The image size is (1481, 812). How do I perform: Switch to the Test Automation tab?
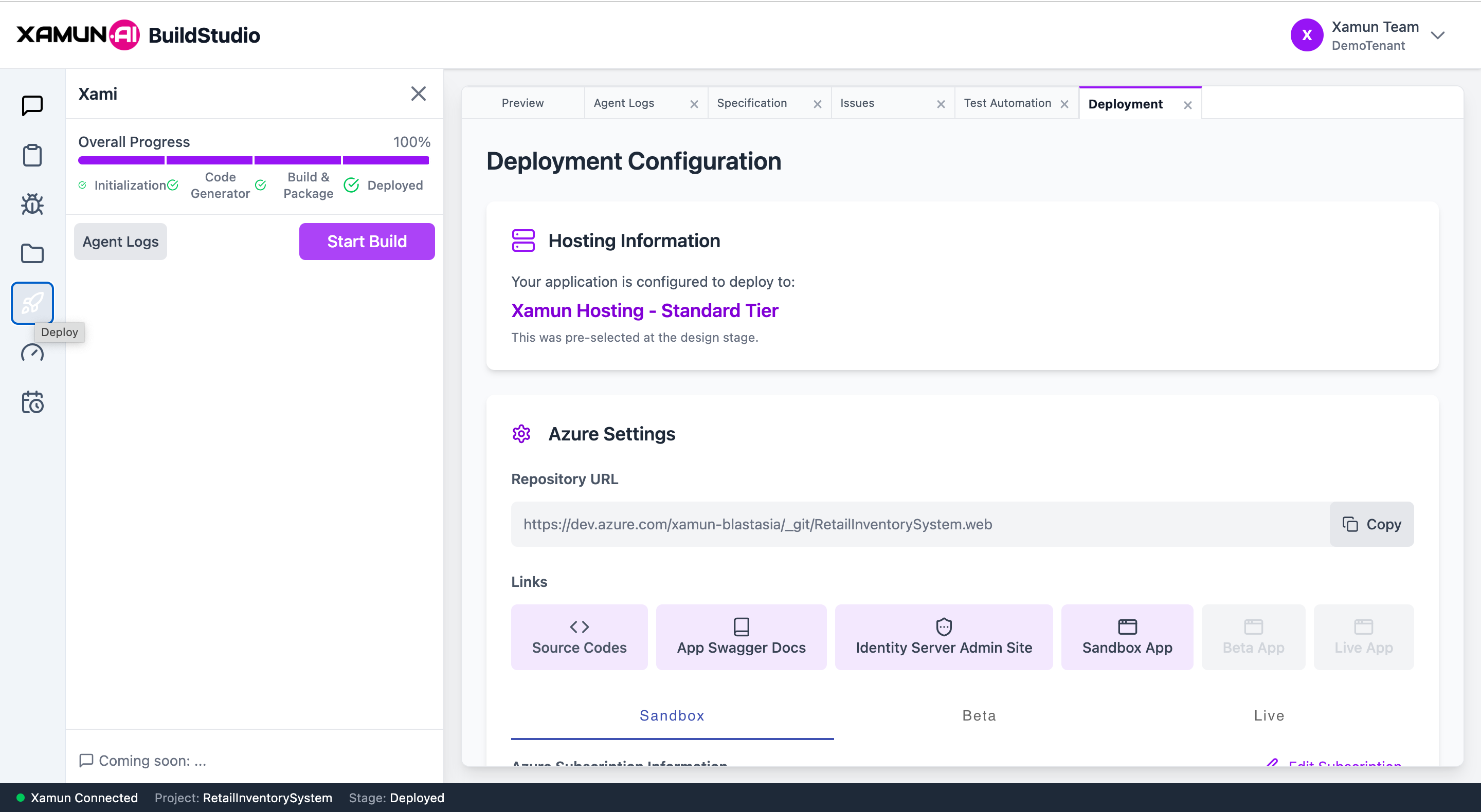click(x=1007, y=103)
